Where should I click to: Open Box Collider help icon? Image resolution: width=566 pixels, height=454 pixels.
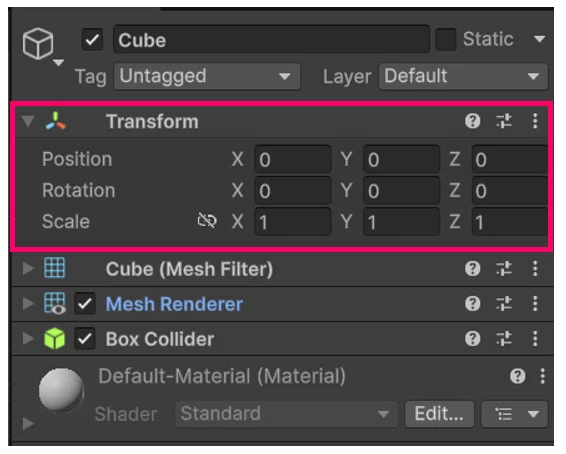coord(473,339)
